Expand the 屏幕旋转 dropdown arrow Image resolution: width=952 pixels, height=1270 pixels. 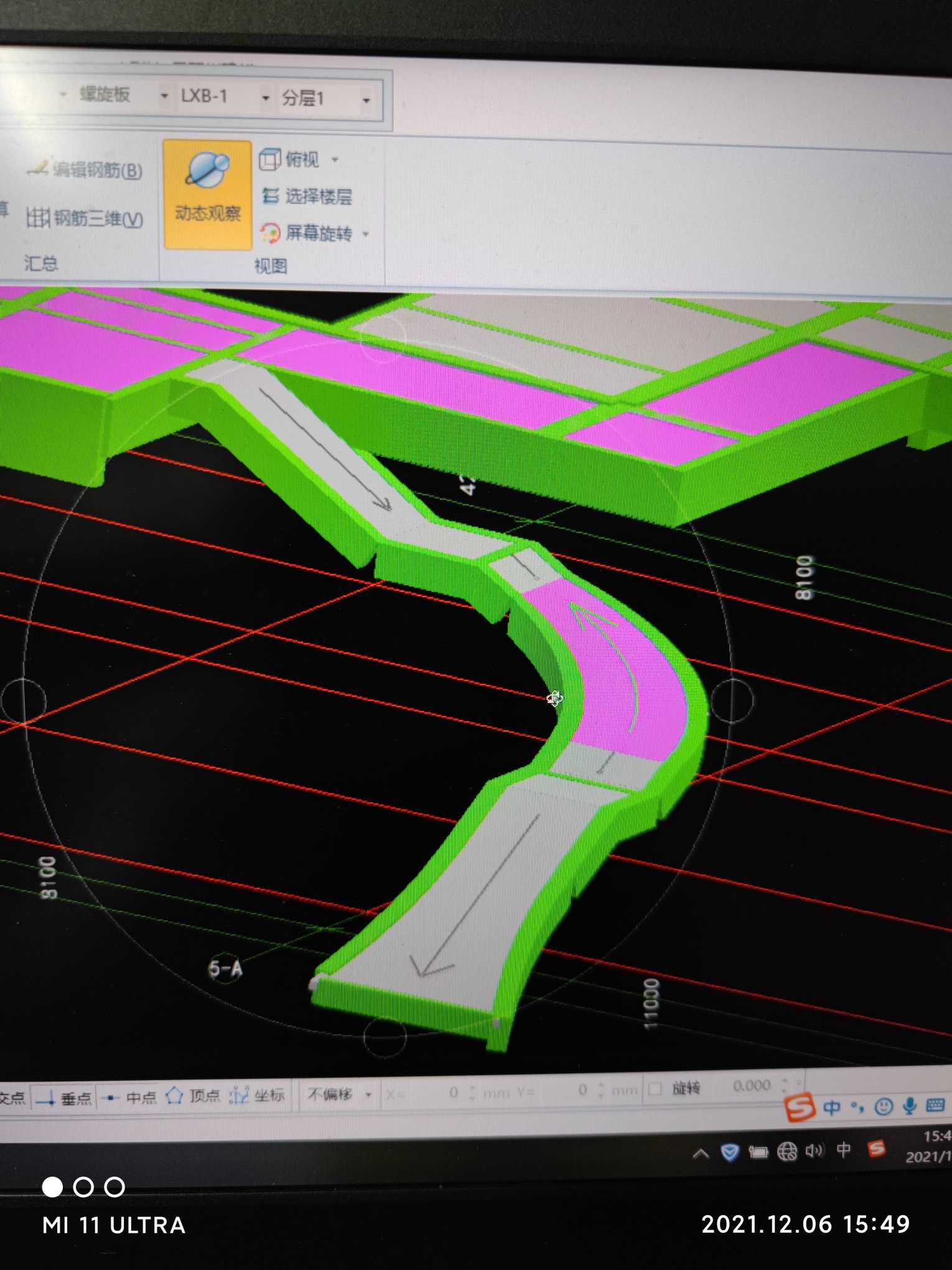tap(366, 235)
